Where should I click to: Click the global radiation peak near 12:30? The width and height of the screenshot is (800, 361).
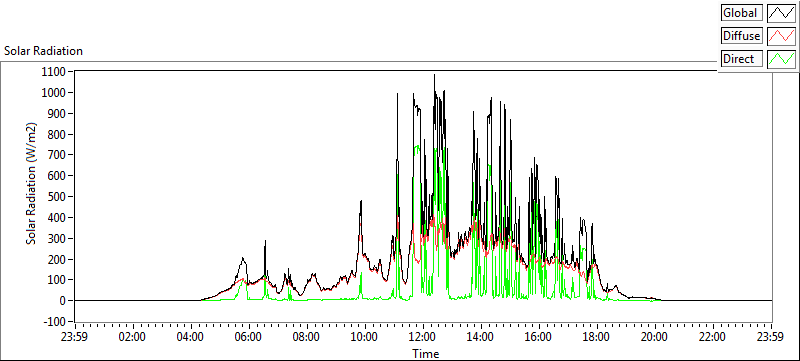[434, 75]
